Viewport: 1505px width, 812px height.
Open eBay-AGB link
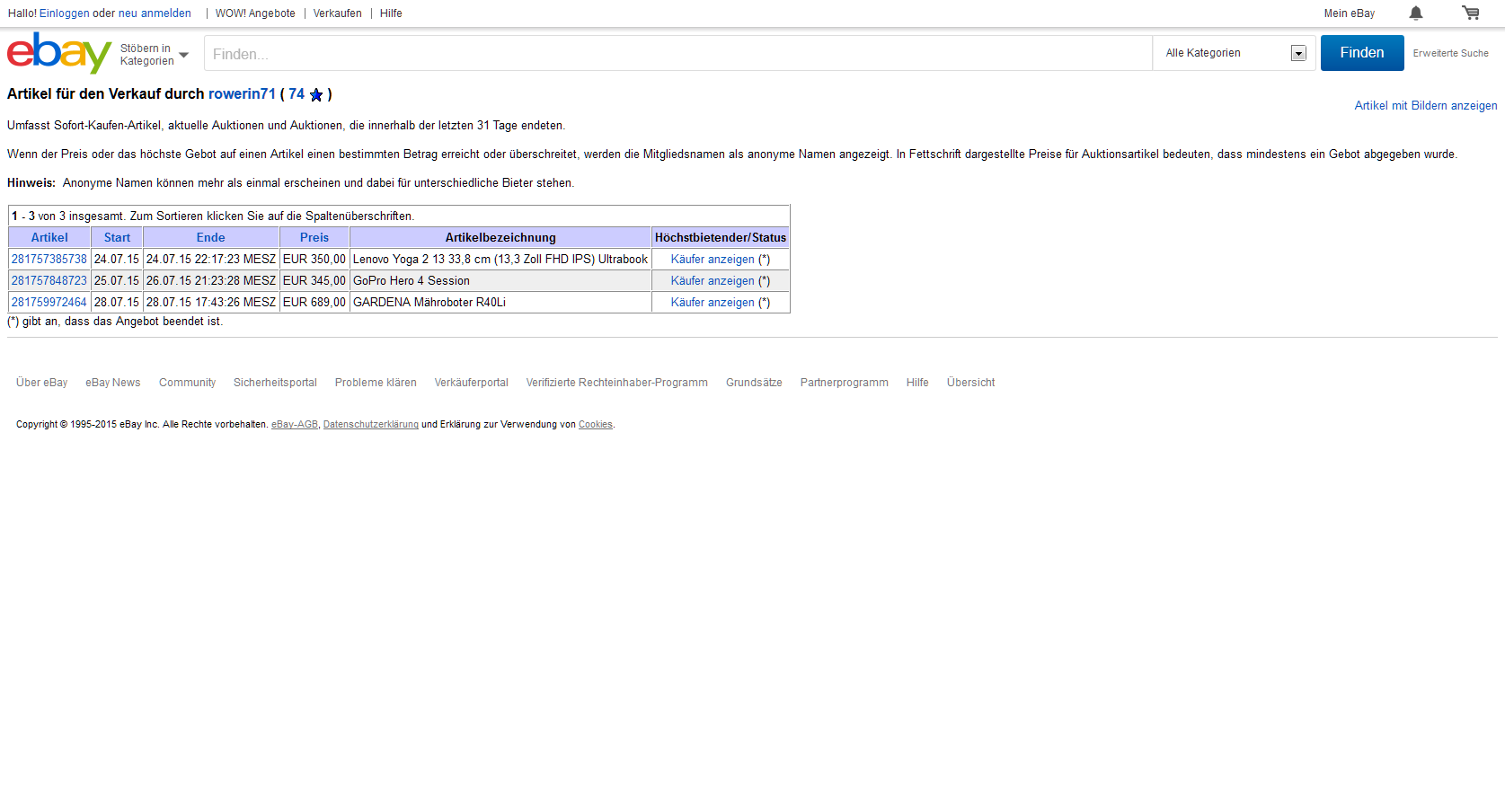pos(295,425)
